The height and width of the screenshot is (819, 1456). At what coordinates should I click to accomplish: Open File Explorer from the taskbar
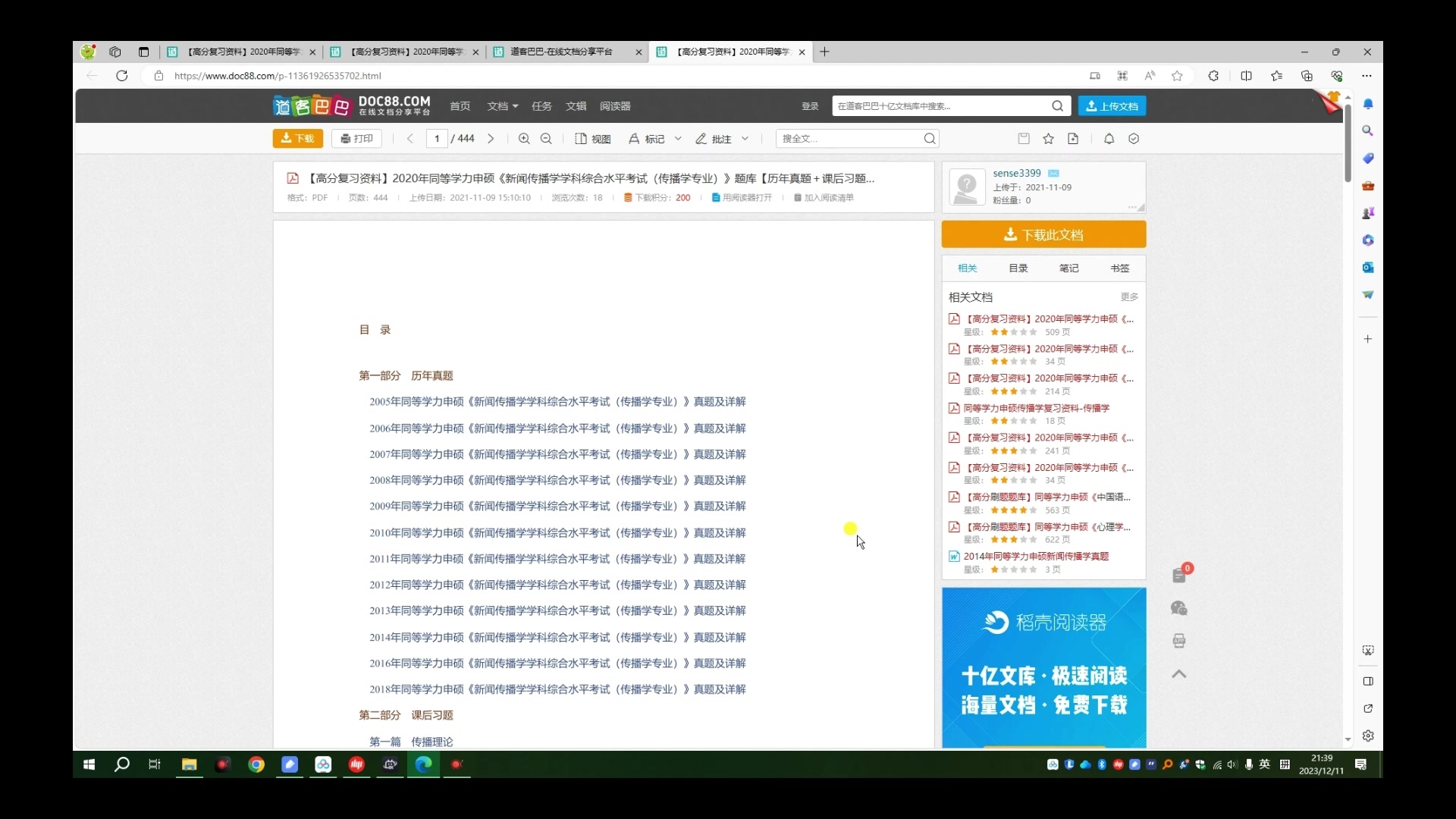click(189, 764)
